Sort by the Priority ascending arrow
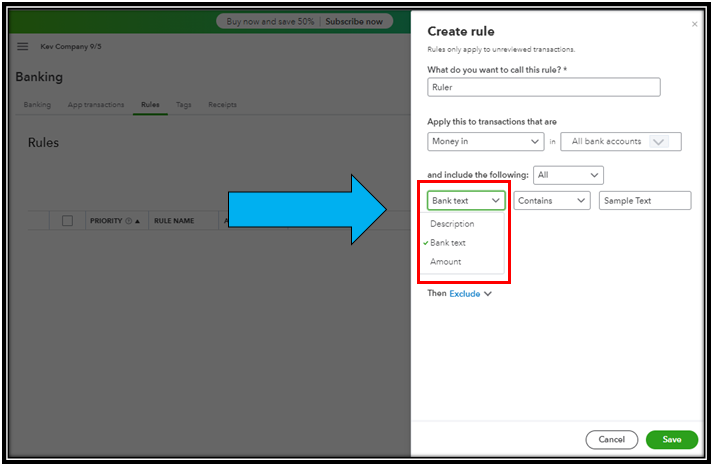The width and height of the screenshot is (714, 466). pos(138,221)
